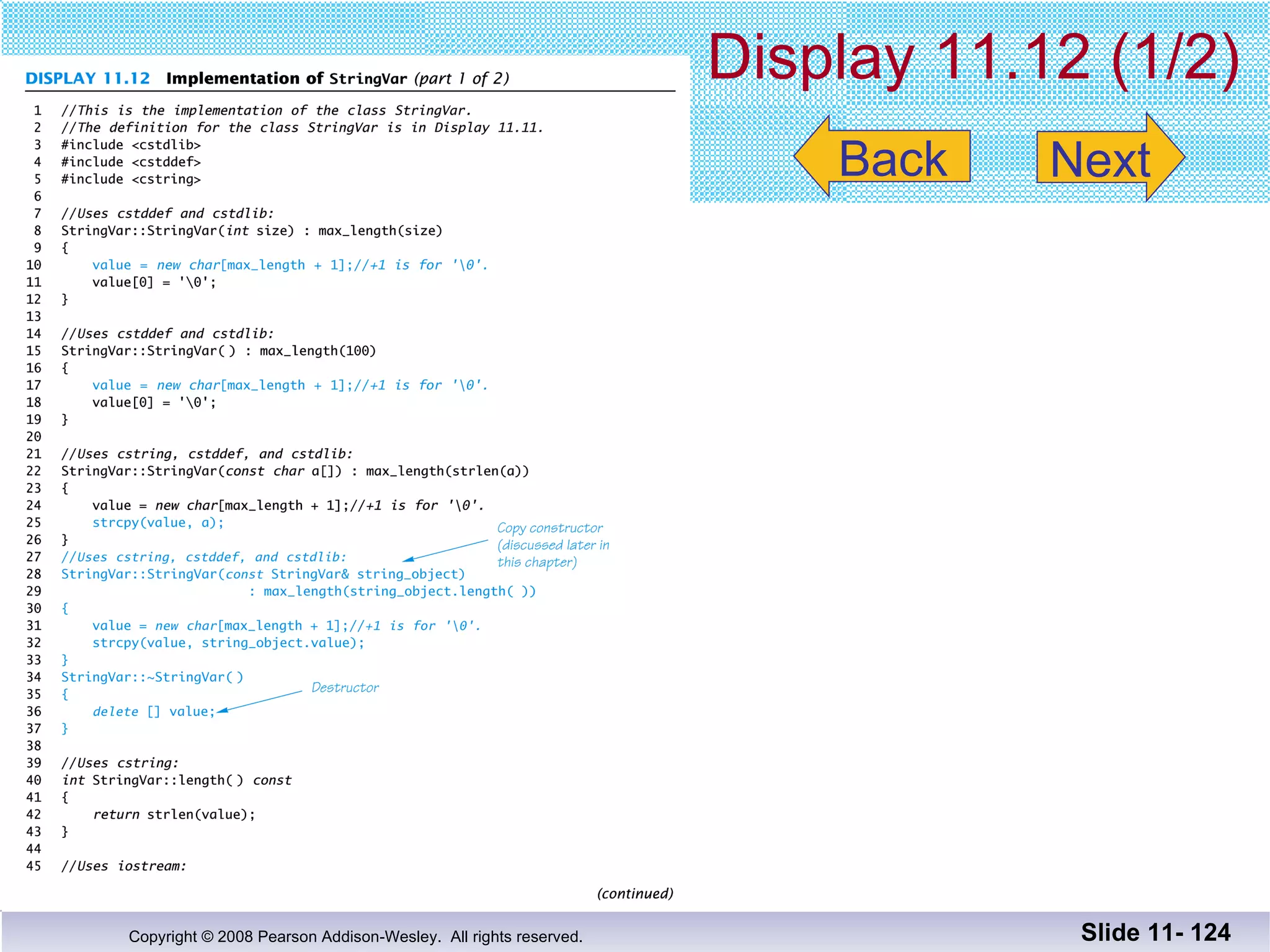
Task: Click 'delete [] value;' on line 36
Action: [x=154, y=712]
